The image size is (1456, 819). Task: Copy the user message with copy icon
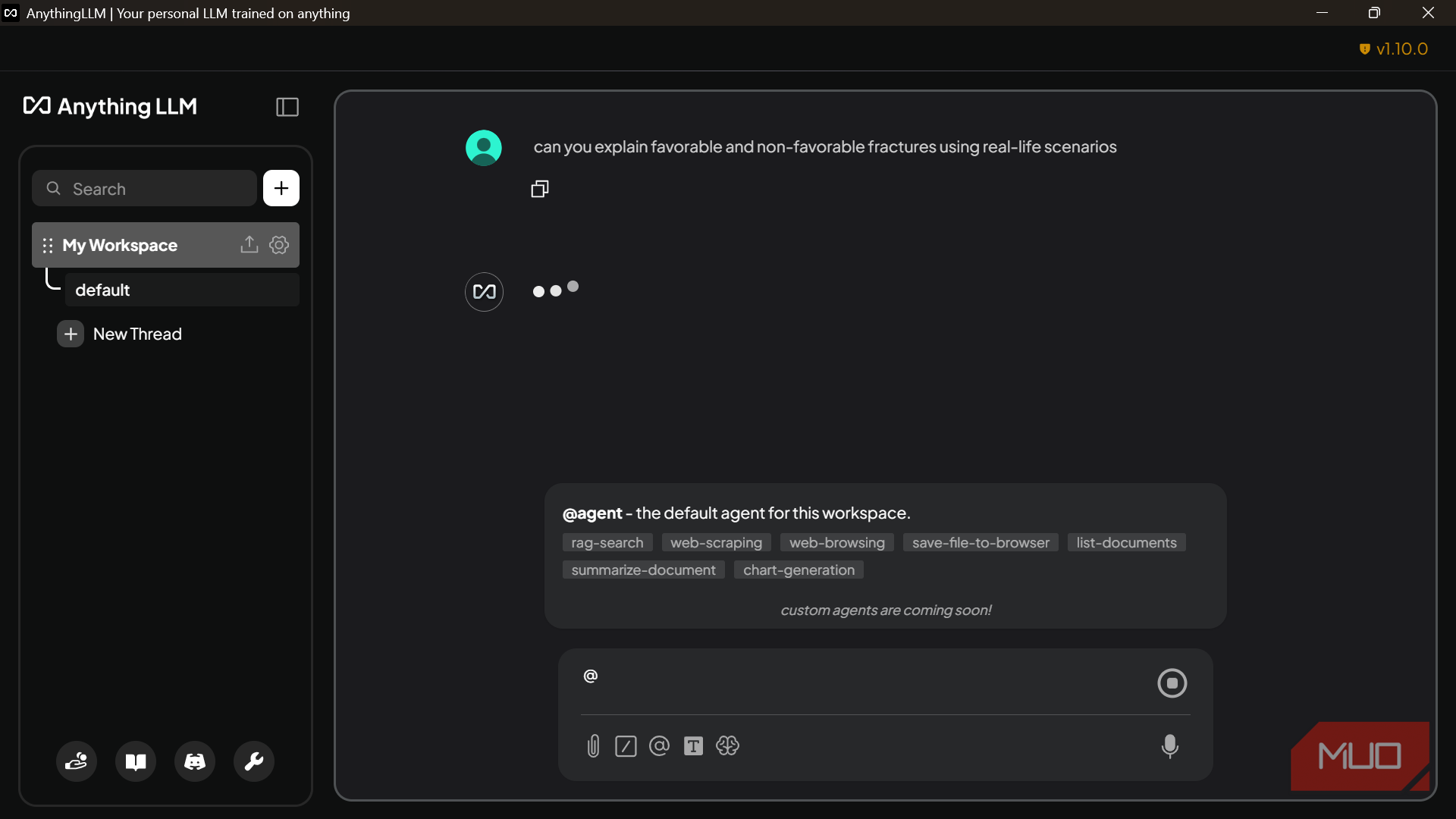pyautogui.click(x=540, y=189)
